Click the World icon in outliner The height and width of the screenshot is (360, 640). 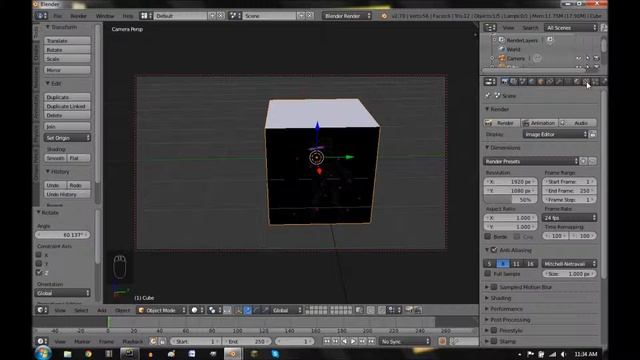(502, 49)
